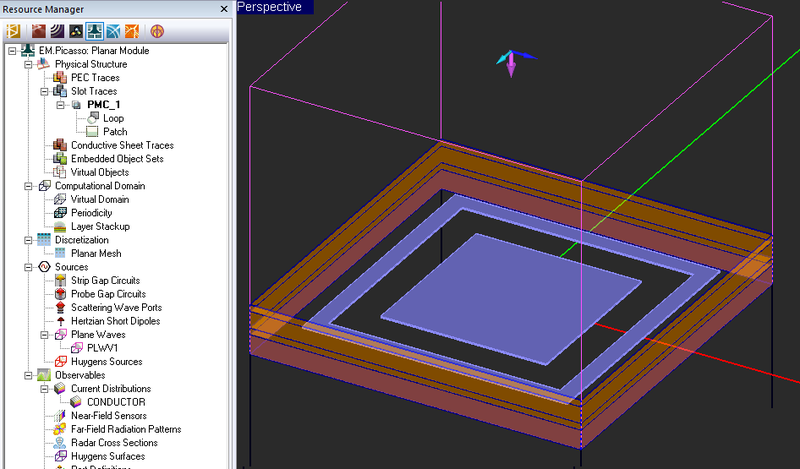Image resolution: width=800 pixels, height=469 pixels.
Task: Select the PLWV1 plane wave source
Action: point(102,348)
